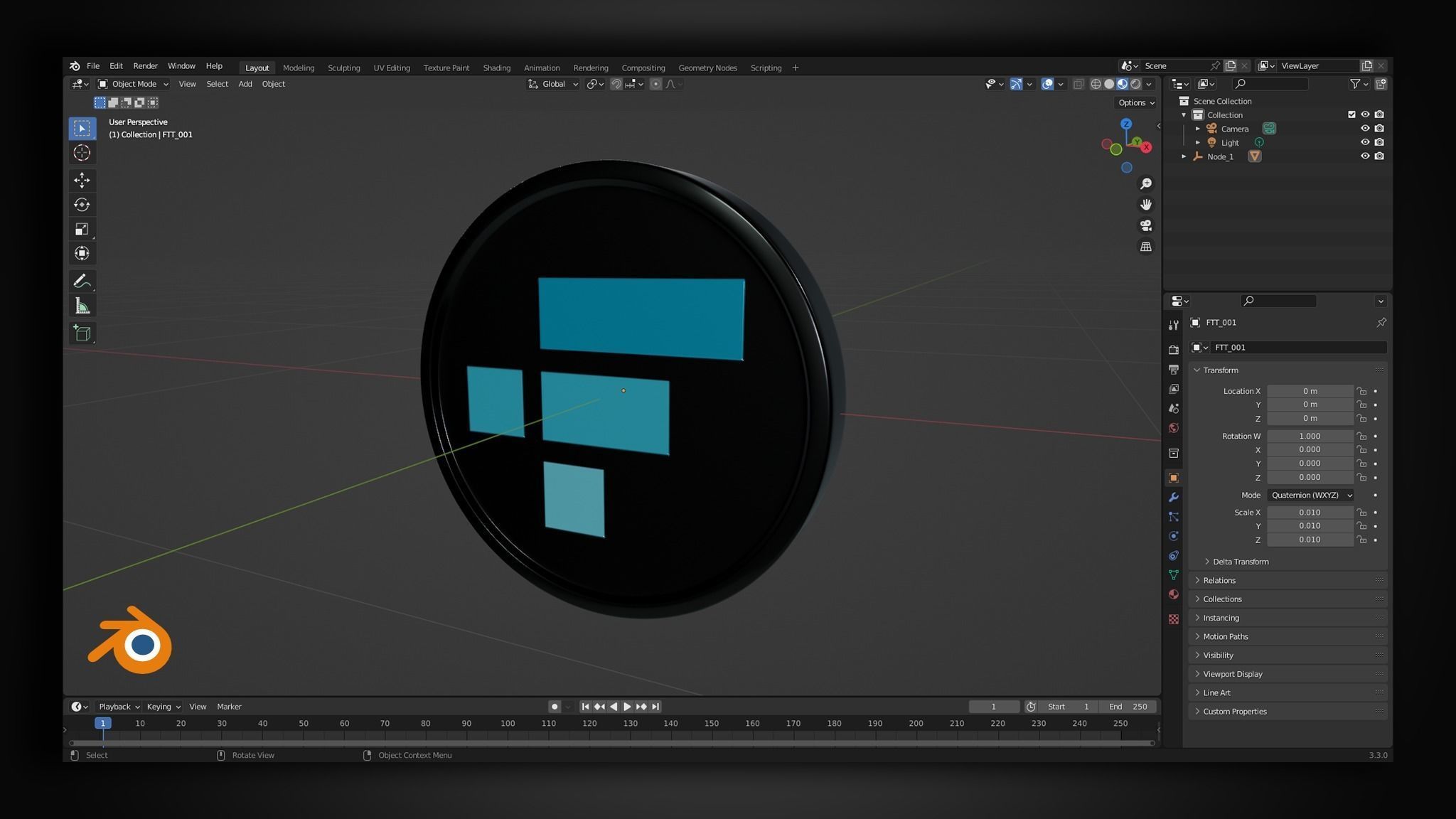This screenshot has width=1456, height=819.
Task: Hide Camera in viewport via eye icon
Action: 1364,129
